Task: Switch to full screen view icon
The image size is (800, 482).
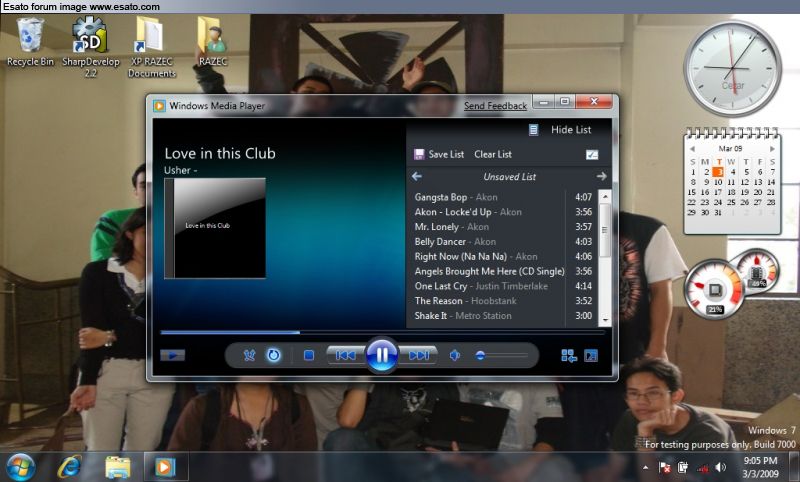Action: click(591, 356)
